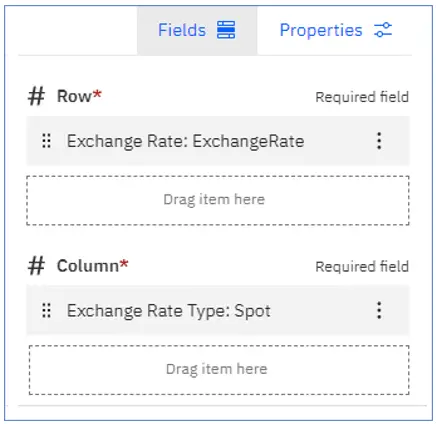Open the Exchange Rate: ExchangeRate three-dot menu
Image resolution: width=436 pixels, height=424 pixels.
point(379,141)
